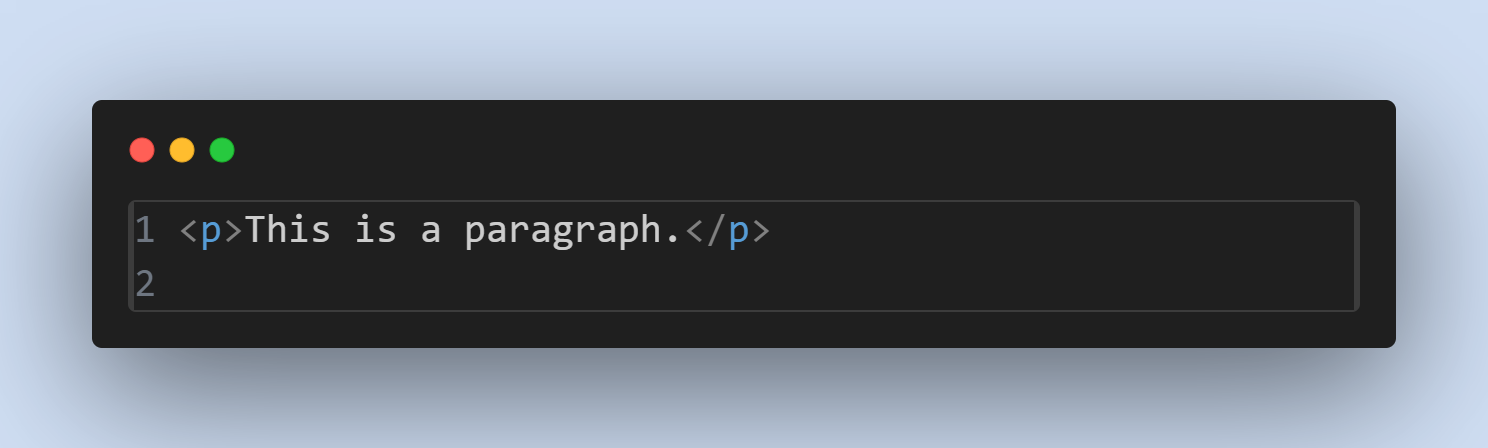Click the green maximize dot

(x=222, y=150)
